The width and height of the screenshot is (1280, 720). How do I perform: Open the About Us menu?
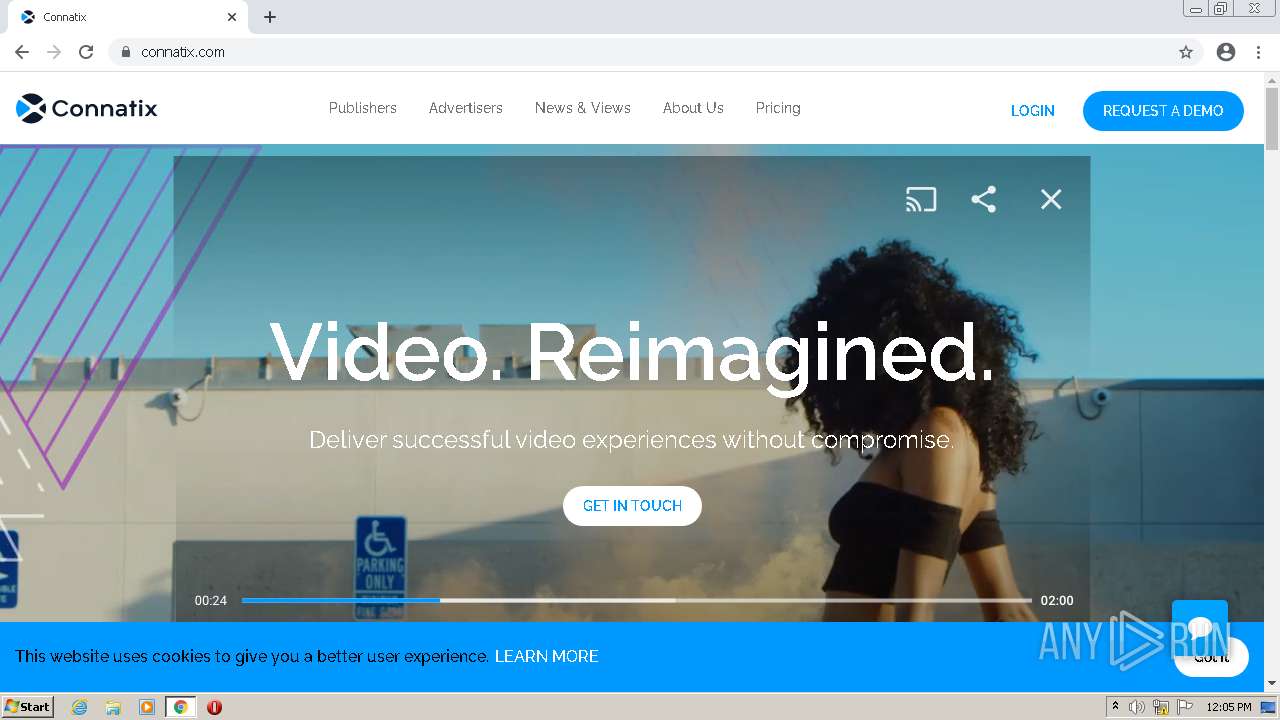693,108
